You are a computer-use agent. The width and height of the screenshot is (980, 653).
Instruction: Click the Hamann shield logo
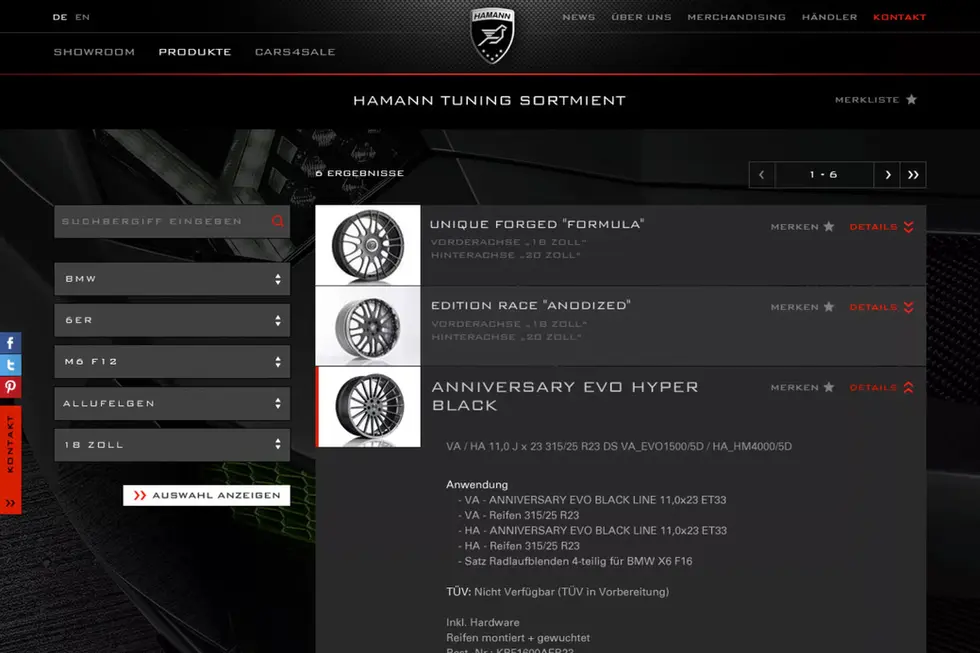[492, 36]
